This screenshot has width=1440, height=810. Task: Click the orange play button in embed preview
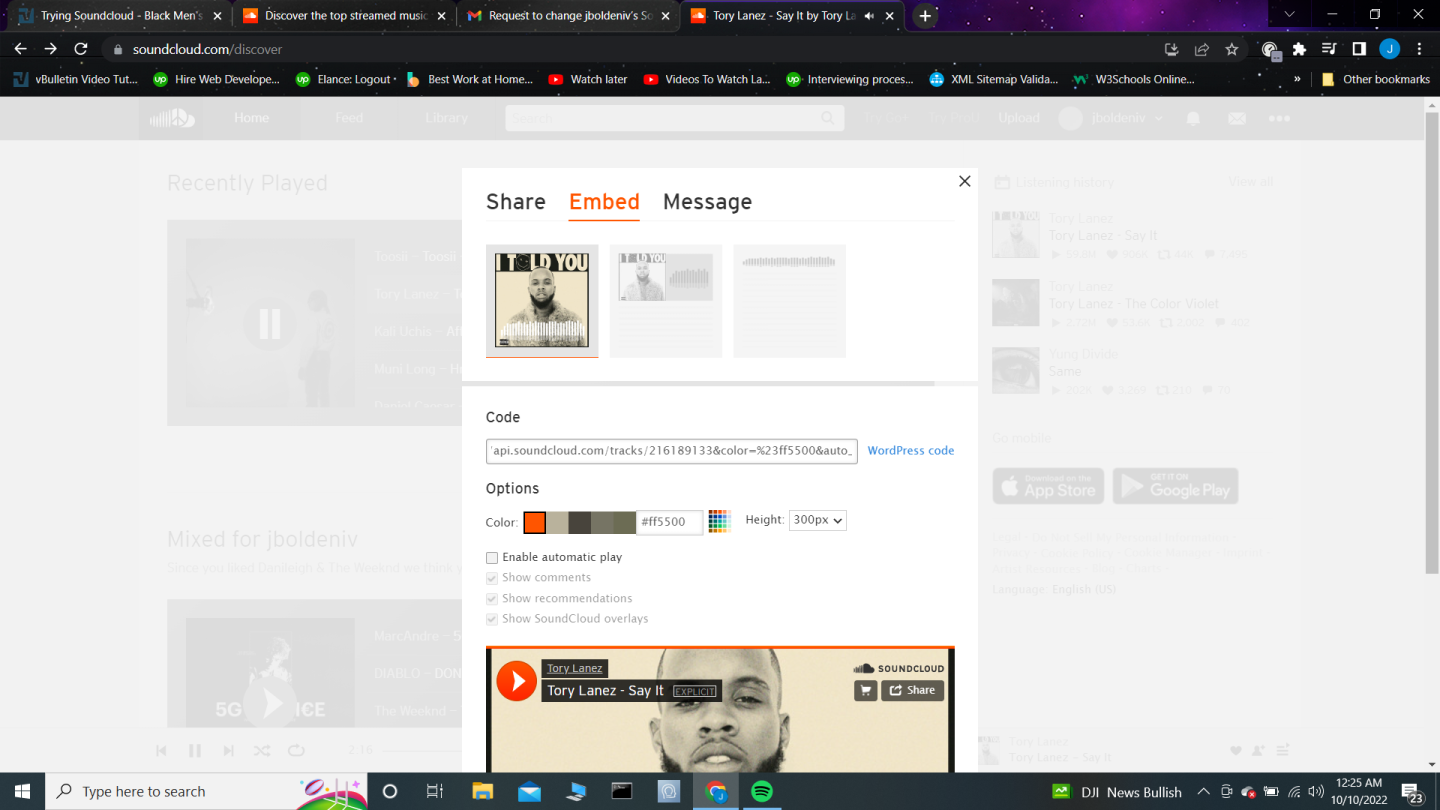point(517,681)
